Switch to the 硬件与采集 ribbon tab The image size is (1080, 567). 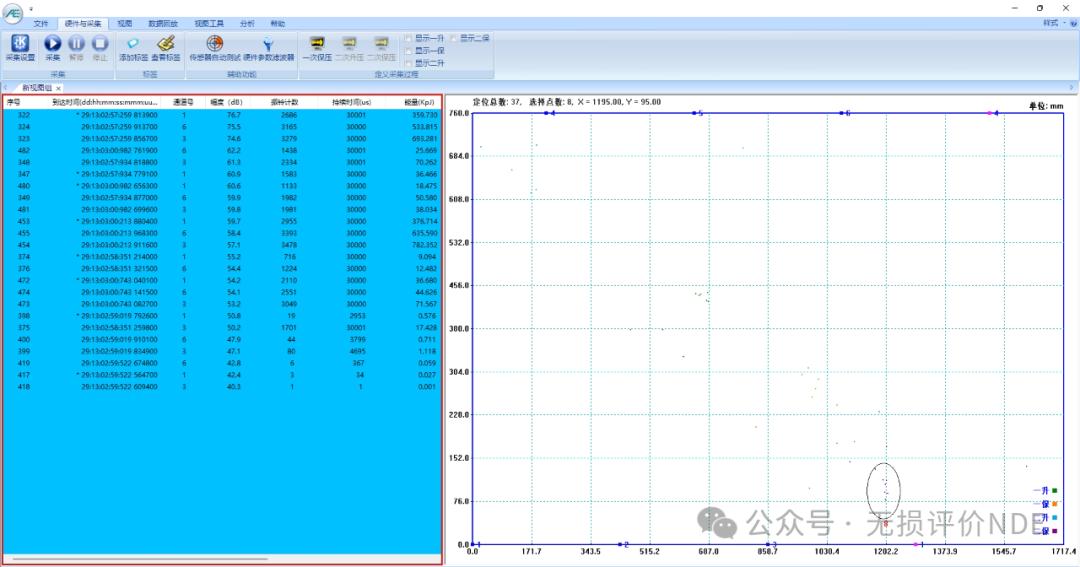pyautogui.click(x=83, y=23)
